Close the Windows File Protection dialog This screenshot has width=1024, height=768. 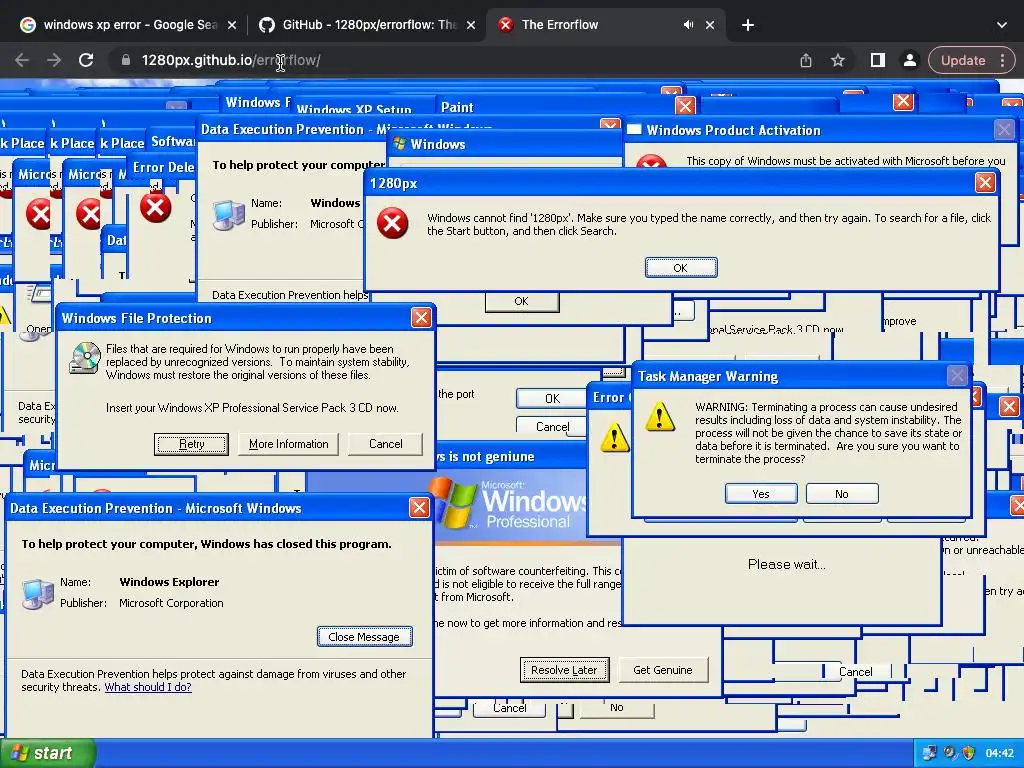pyautogui.click(x=421, y=318)
